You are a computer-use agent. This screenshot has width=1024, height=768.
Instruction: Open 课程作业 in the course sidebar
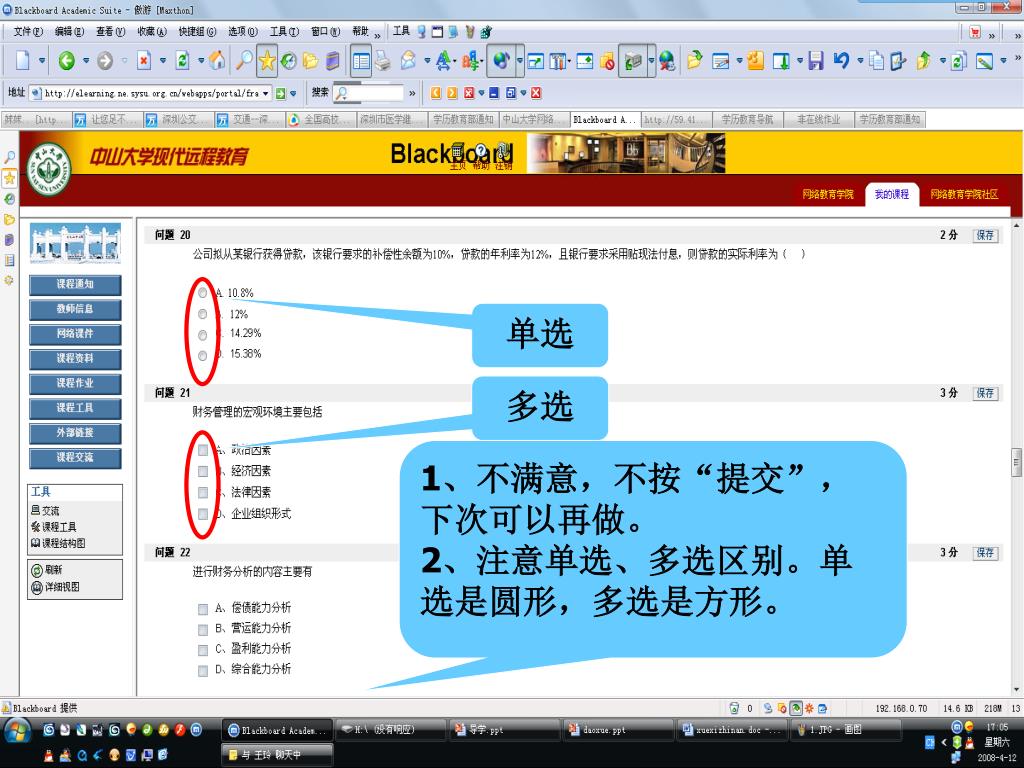[x=75, y=383]
